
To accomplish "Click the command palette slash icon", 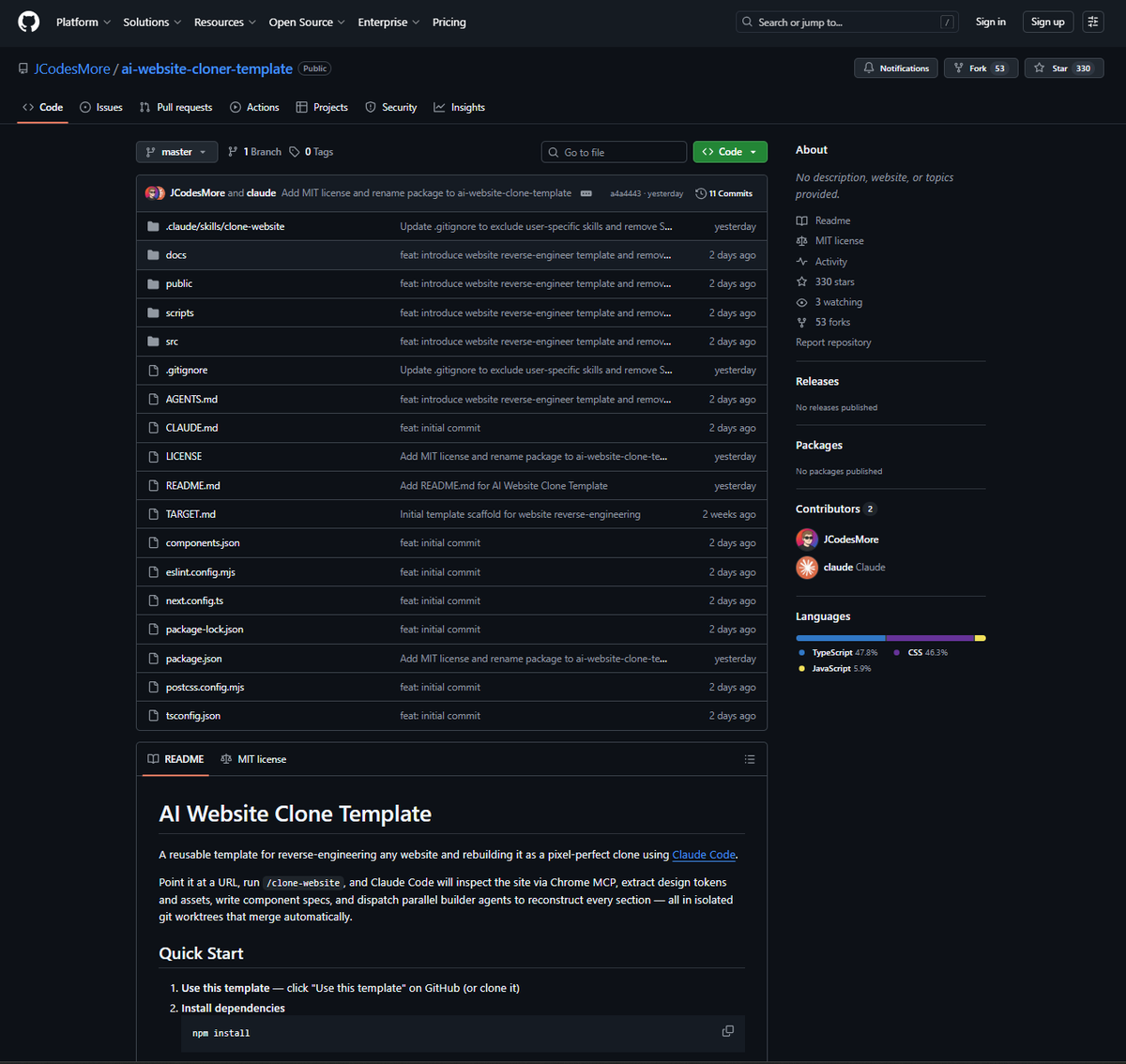I will point(948,23).
